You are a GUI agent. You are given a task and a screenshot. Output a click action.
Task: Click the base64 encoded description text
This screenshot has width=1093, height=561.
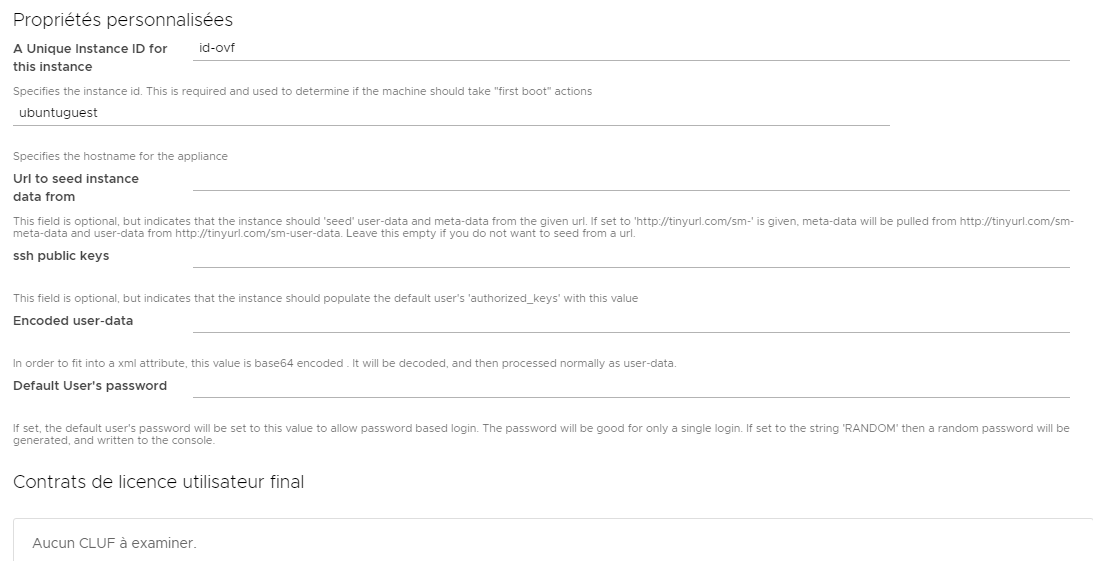(x=345, y=363)
